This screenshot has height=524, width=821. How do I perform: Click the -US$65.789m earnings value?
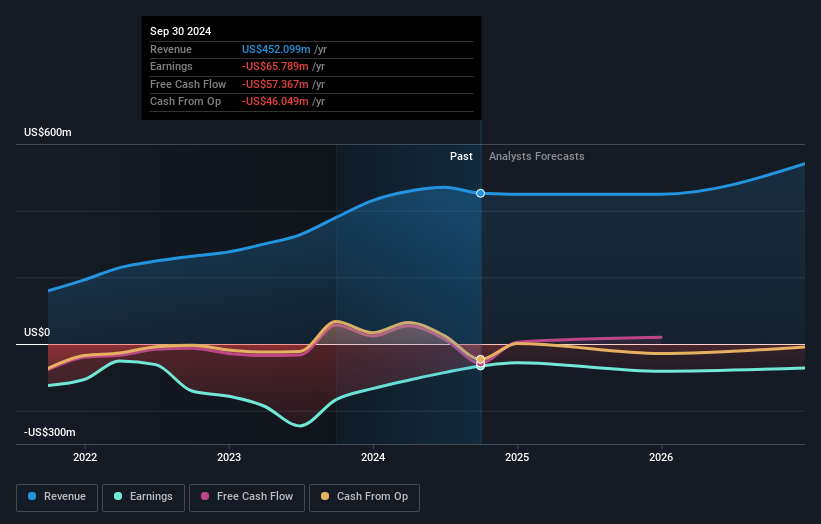pyautogui.click(x=275, y=66)
